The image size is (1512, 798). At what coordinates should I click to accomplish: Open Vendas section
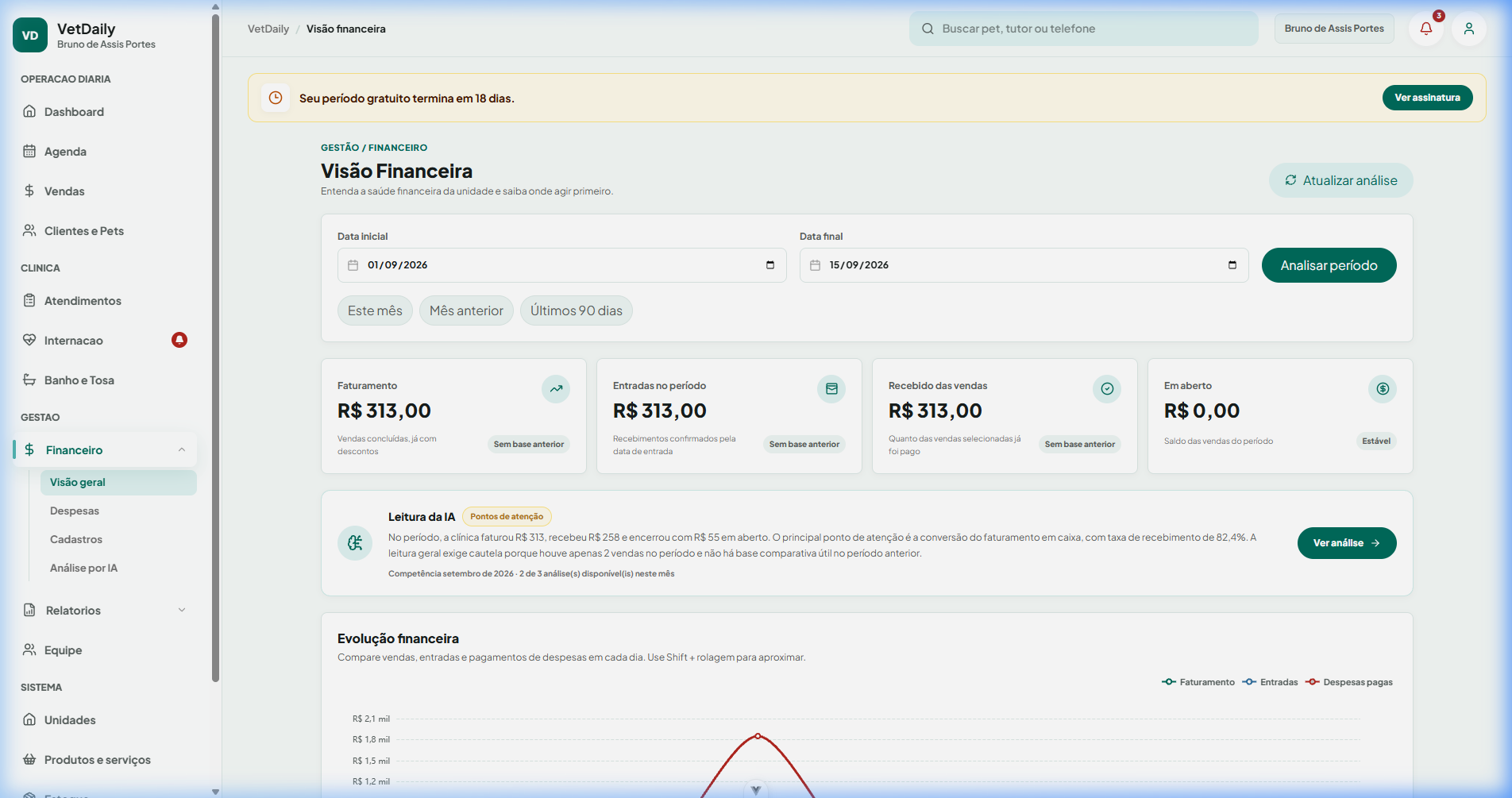pyautogui.click(x=105, y=191)
